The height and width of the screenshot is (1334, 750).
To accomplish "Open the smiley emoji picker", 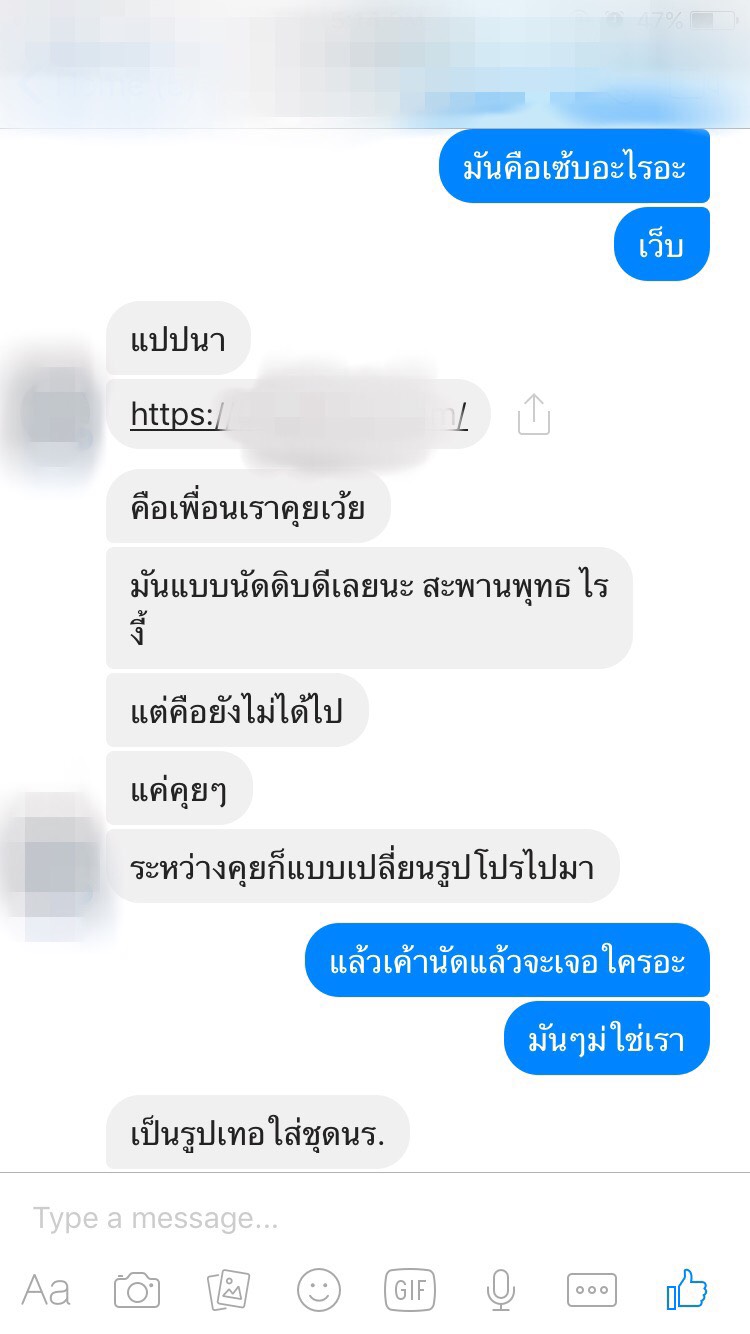I will pos(319,1290).
